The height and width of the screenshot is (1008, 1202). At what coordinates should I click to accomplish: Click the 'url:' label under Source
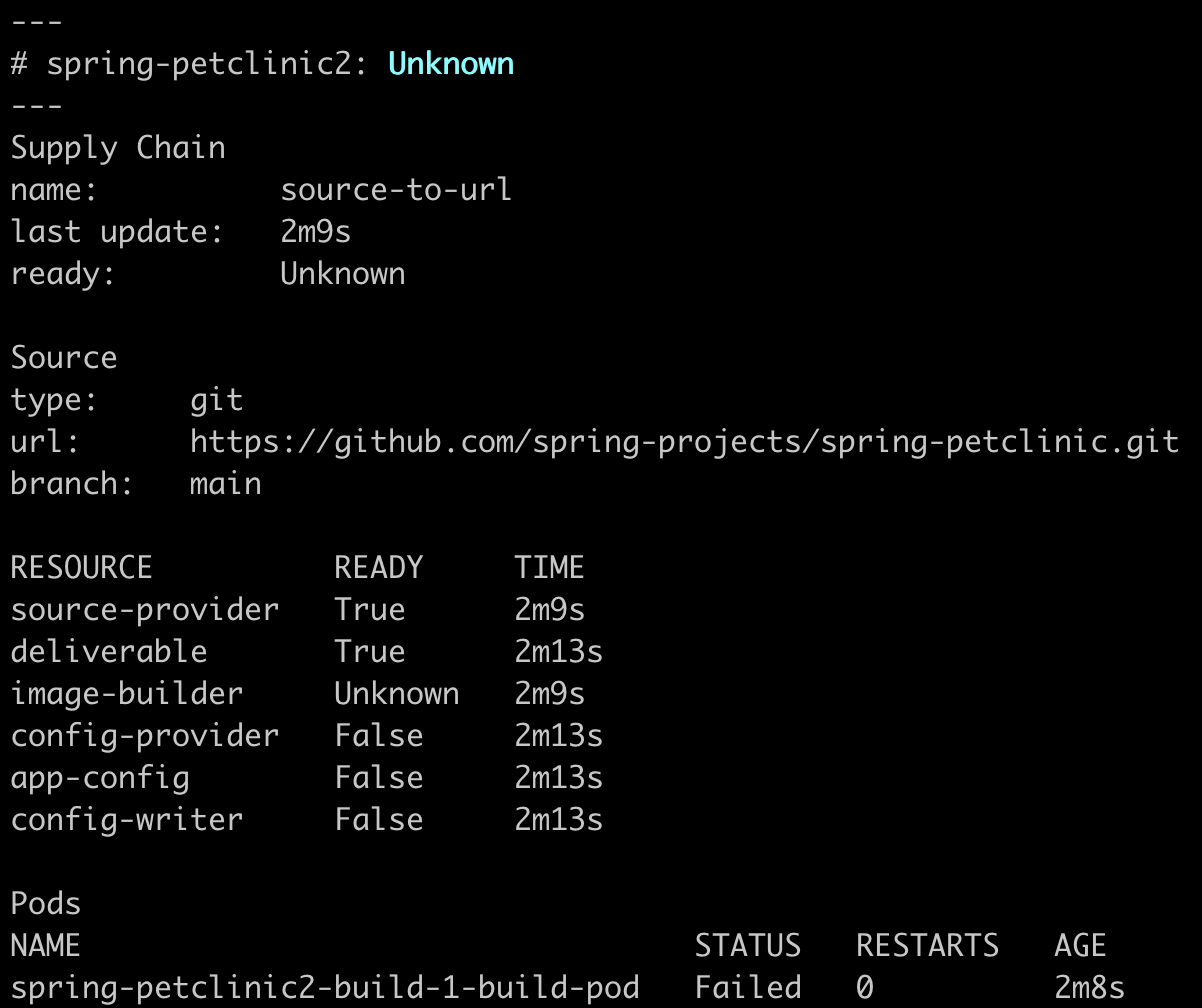pyautogui.click(x=46, y=442)
